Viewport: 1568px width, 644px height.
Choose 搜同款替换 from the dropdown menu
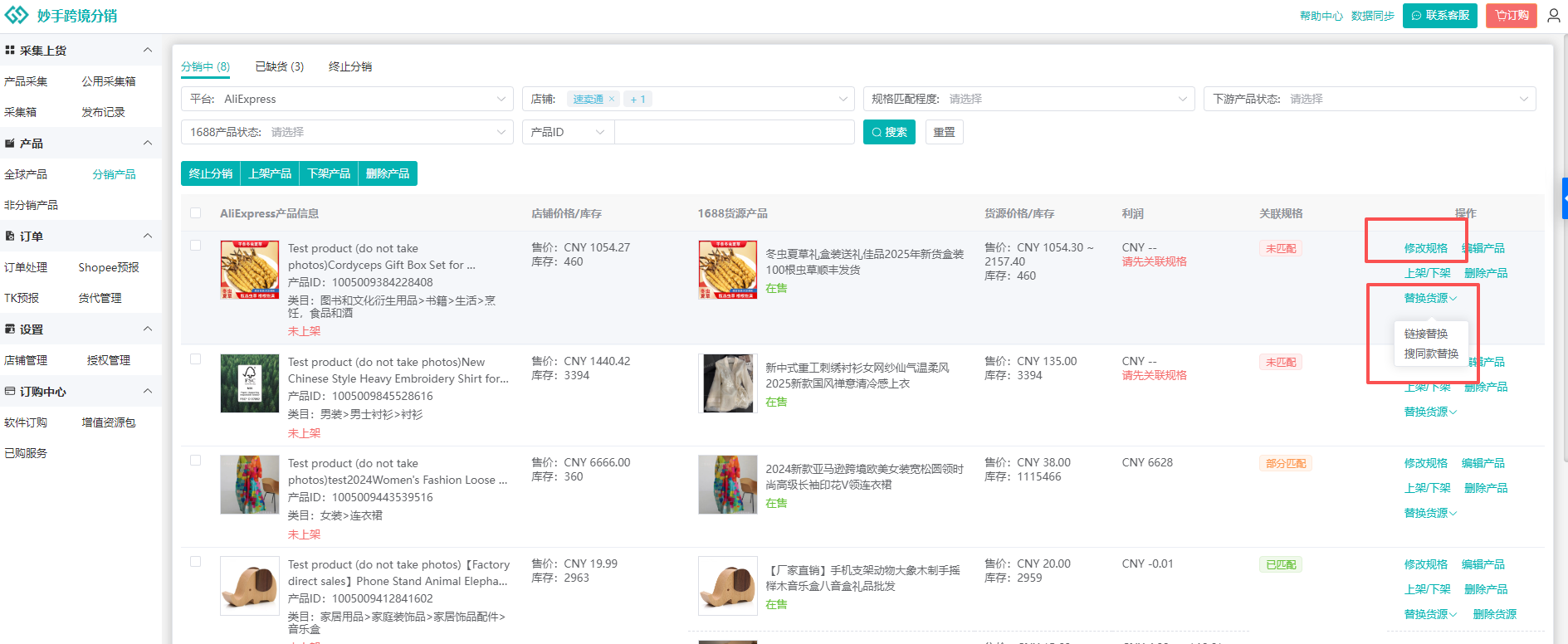1431,354
